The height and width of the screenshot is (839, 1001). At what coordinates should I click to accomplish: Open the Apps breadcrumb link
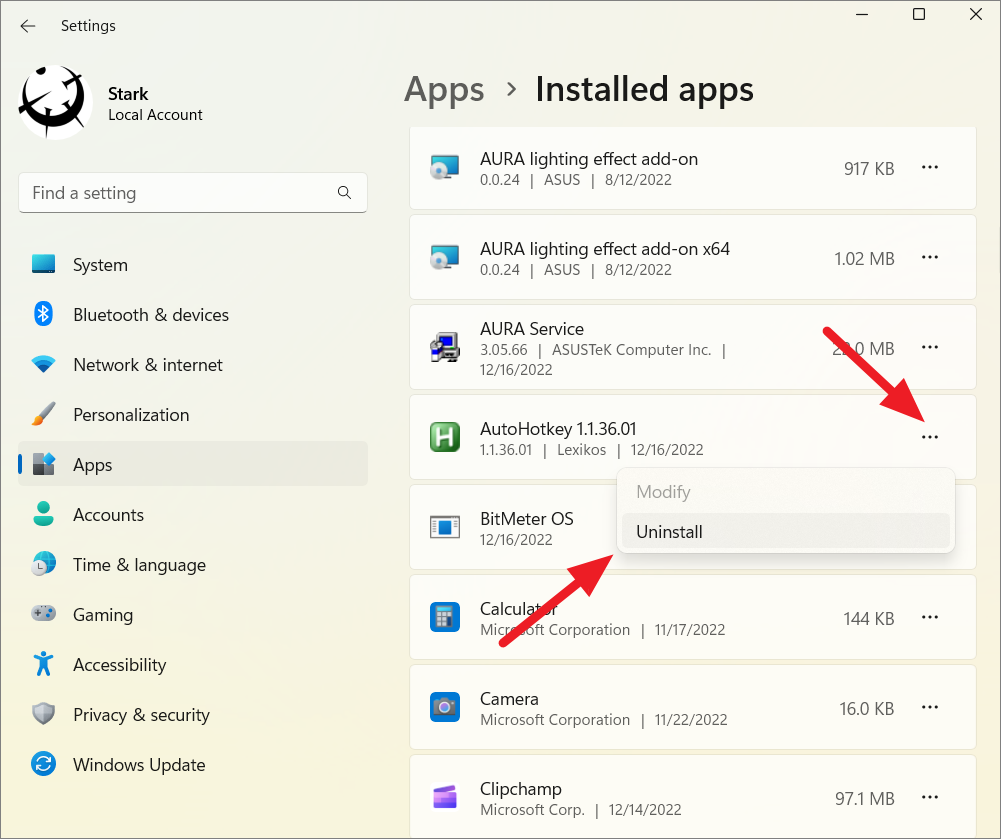point(444,89)
